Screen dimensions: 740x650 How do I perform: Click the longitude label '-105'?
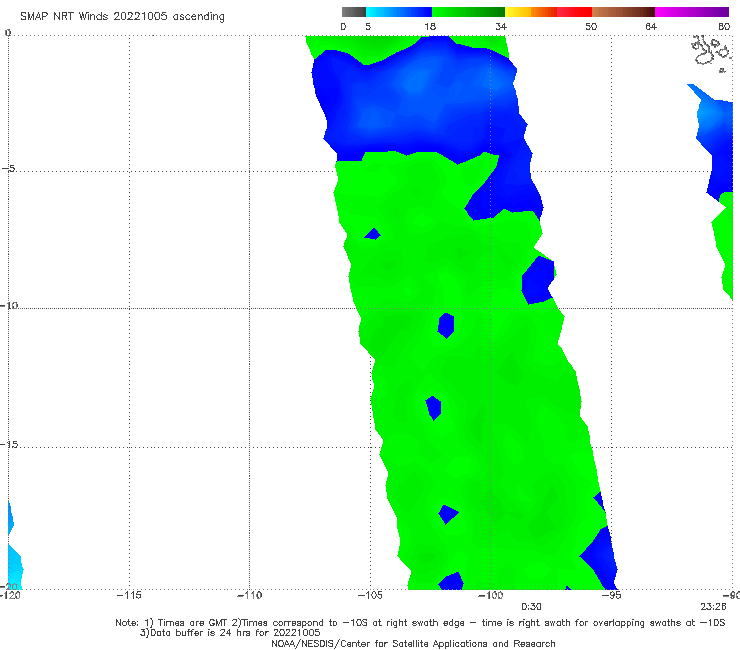[370, 595]
